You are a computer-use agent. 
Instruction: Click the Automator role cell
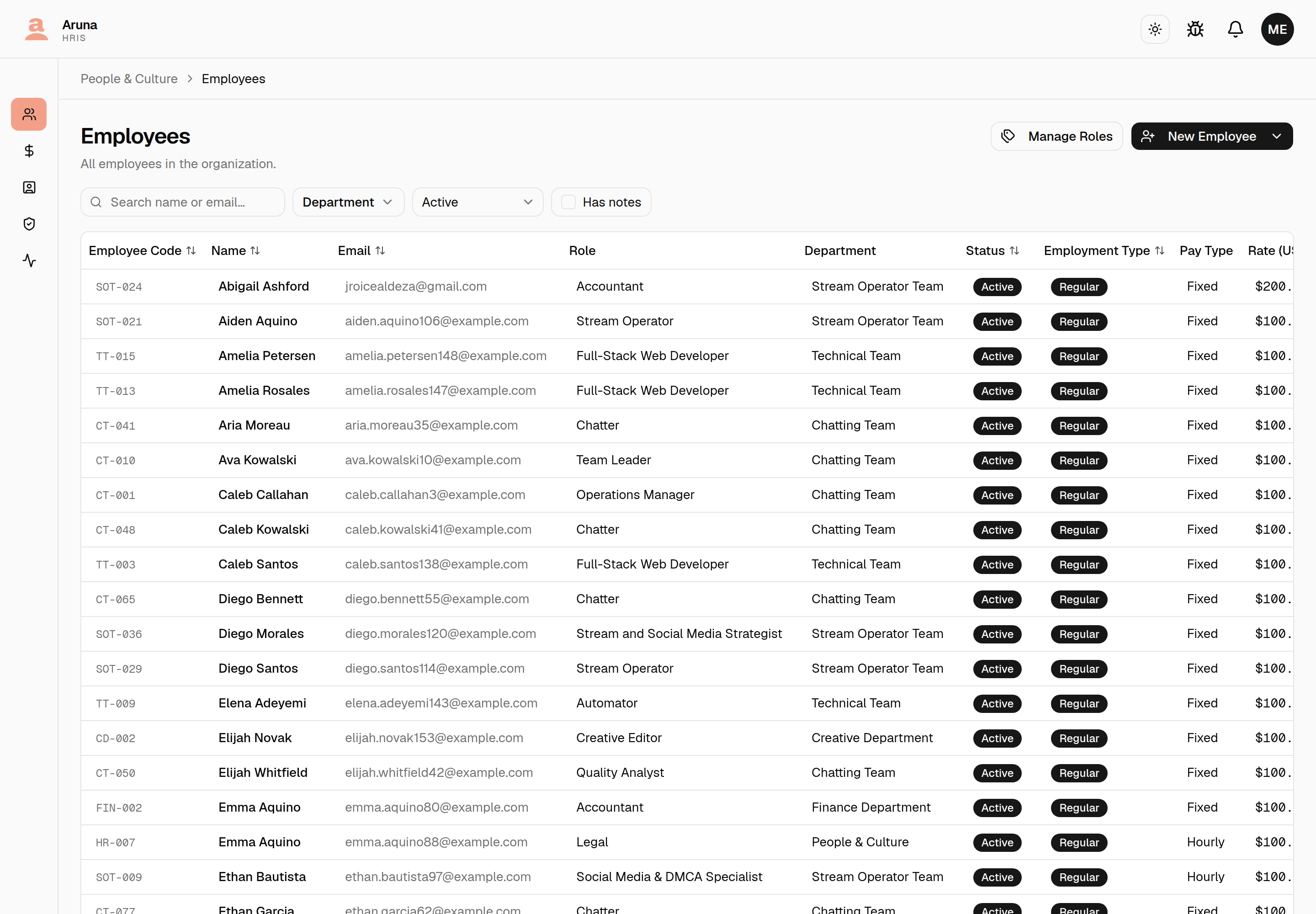pyautogui.click(x=607, y=703)
